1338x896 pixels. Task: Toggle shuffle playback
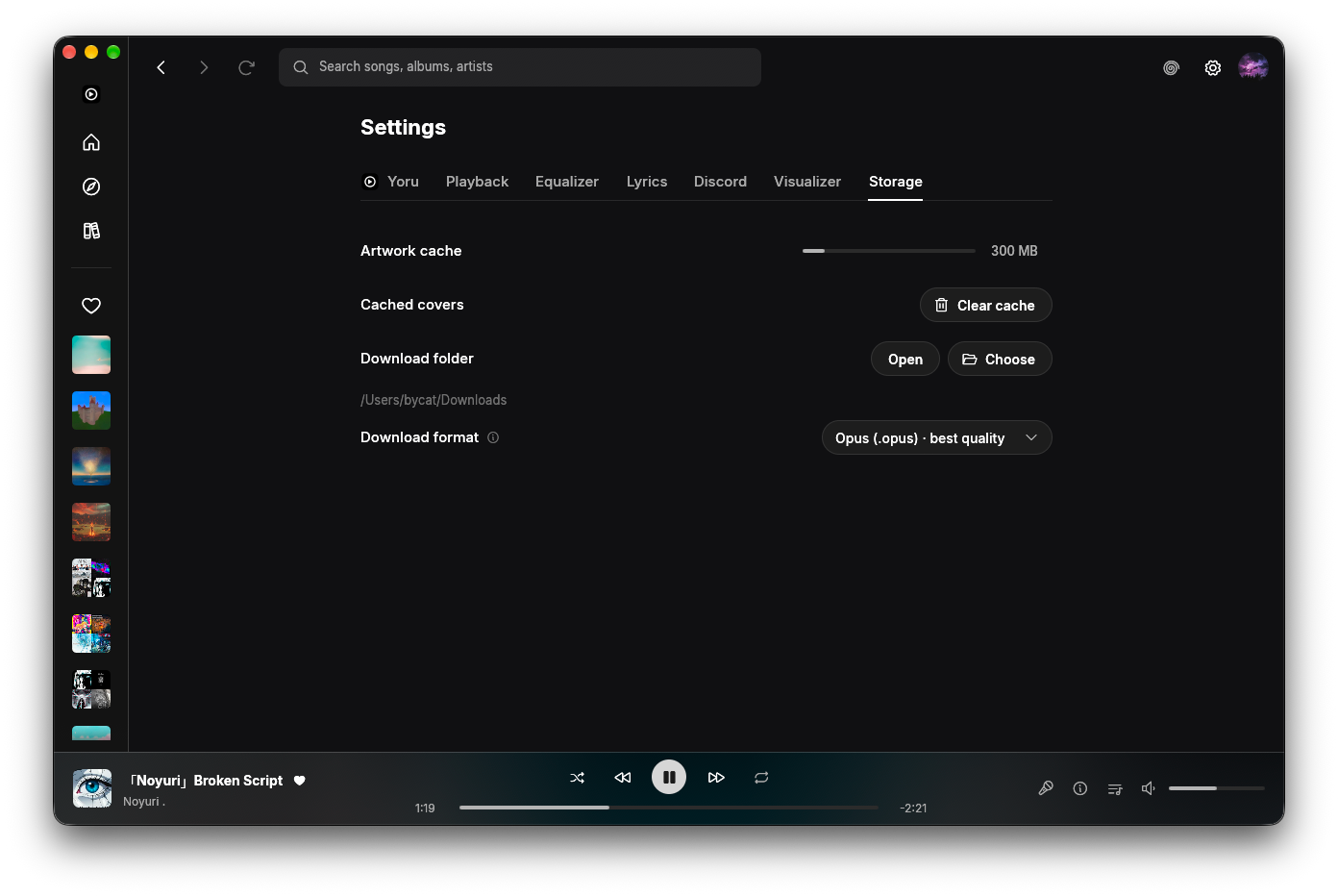point(578,778)
